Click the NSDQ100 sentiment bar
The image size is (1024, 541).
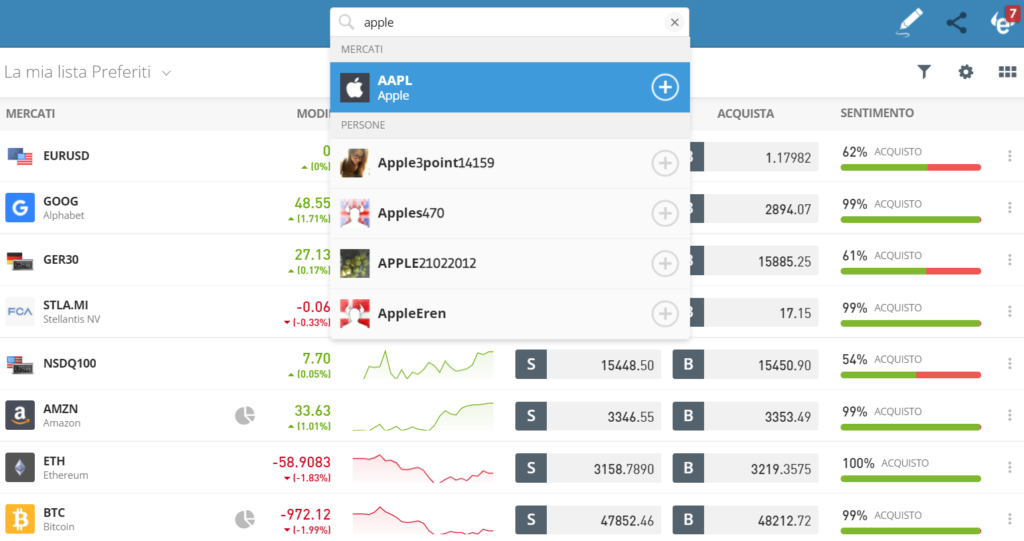pyautogui.click(x=910, y=375)
